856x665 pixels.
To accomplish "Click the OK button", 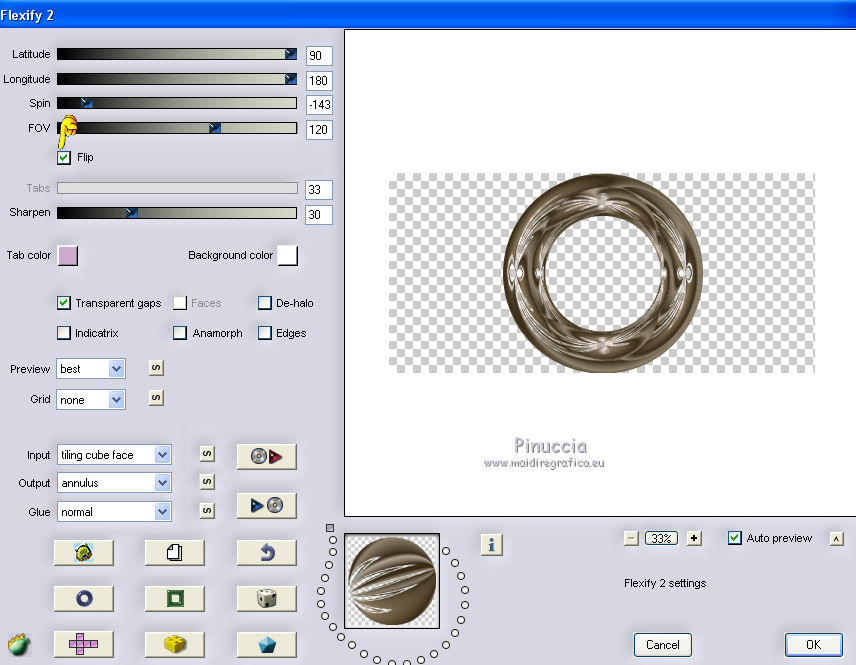I will (x=813, y=645).
